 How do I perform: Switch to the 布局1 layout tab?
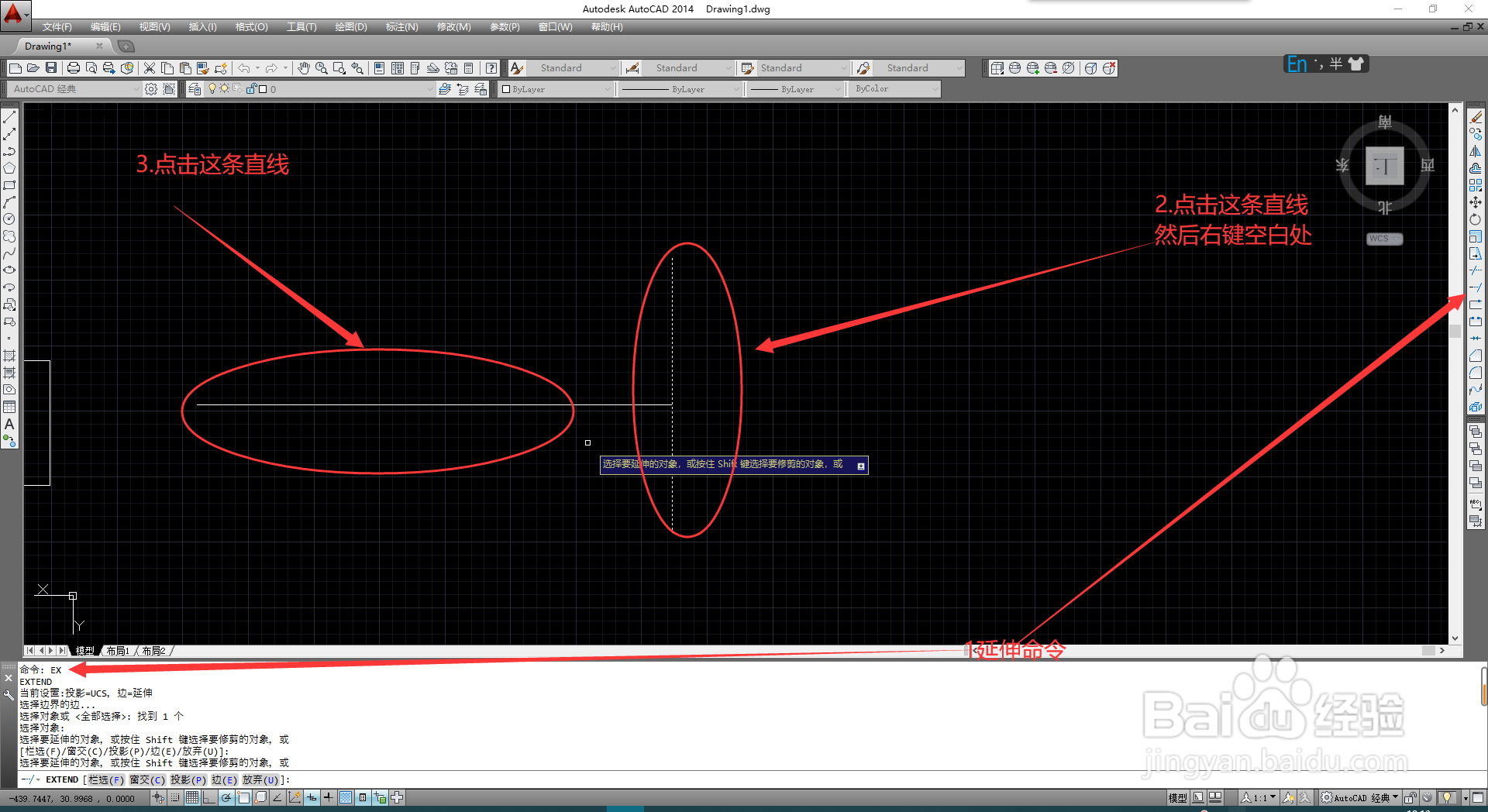pyautogui.click(x=118, y=651)
